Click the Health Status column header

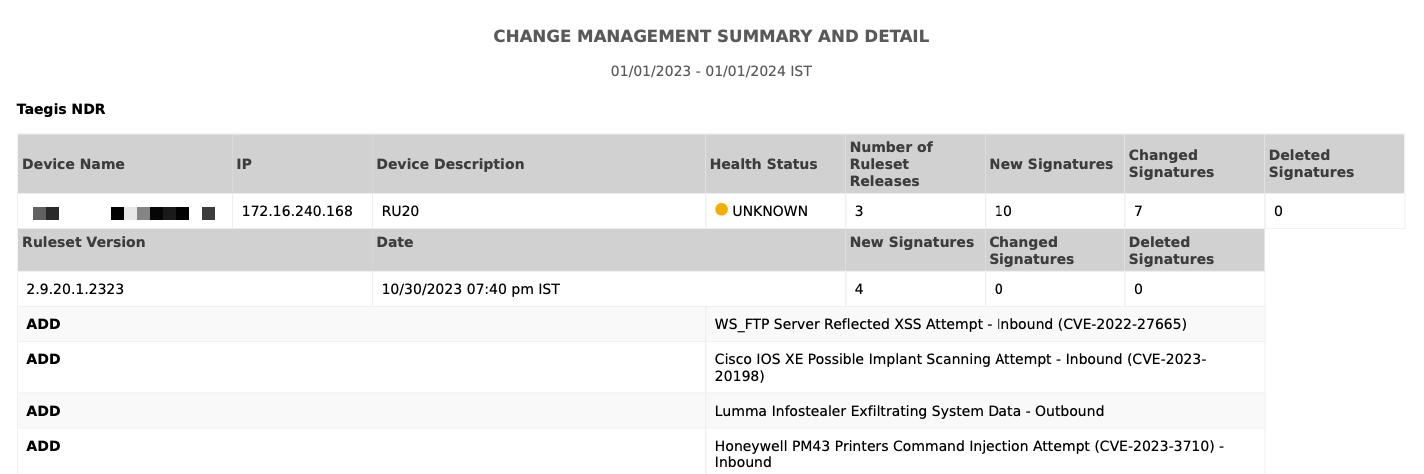pyautogui.click(x=763, y=164)
